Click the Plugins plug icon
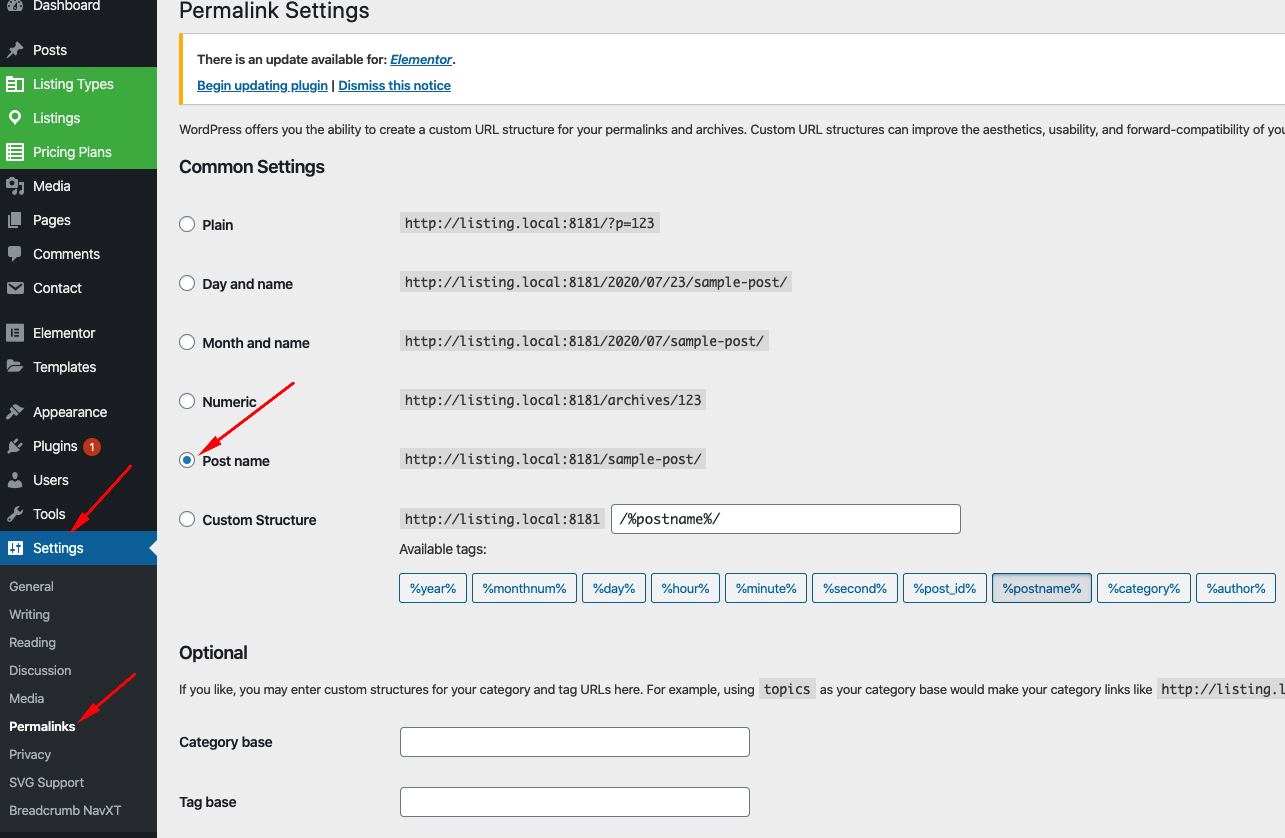Screen dimensions: 1285x838 click(x=15, y=446)
